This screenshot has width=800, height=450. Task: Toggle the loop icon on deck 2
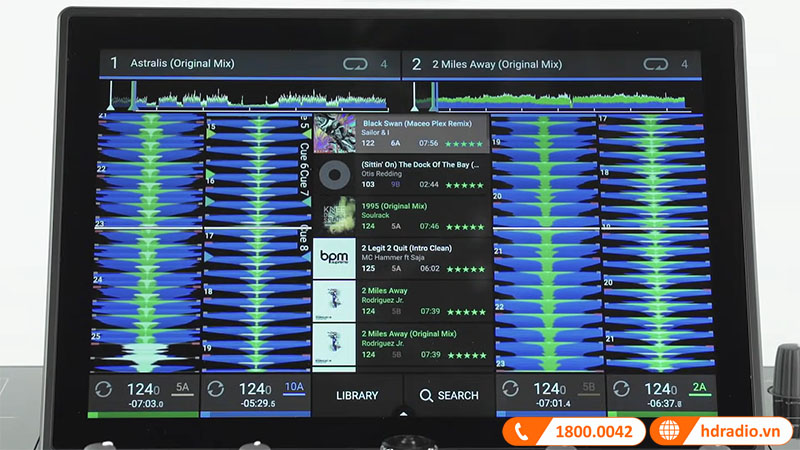point(656,64)
